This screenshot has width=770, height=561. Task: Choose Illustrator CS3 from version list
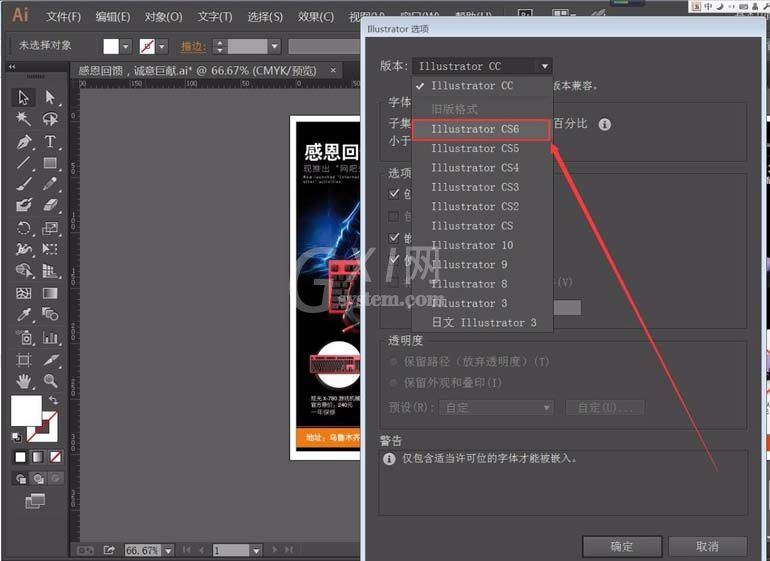tap(482, 187)
